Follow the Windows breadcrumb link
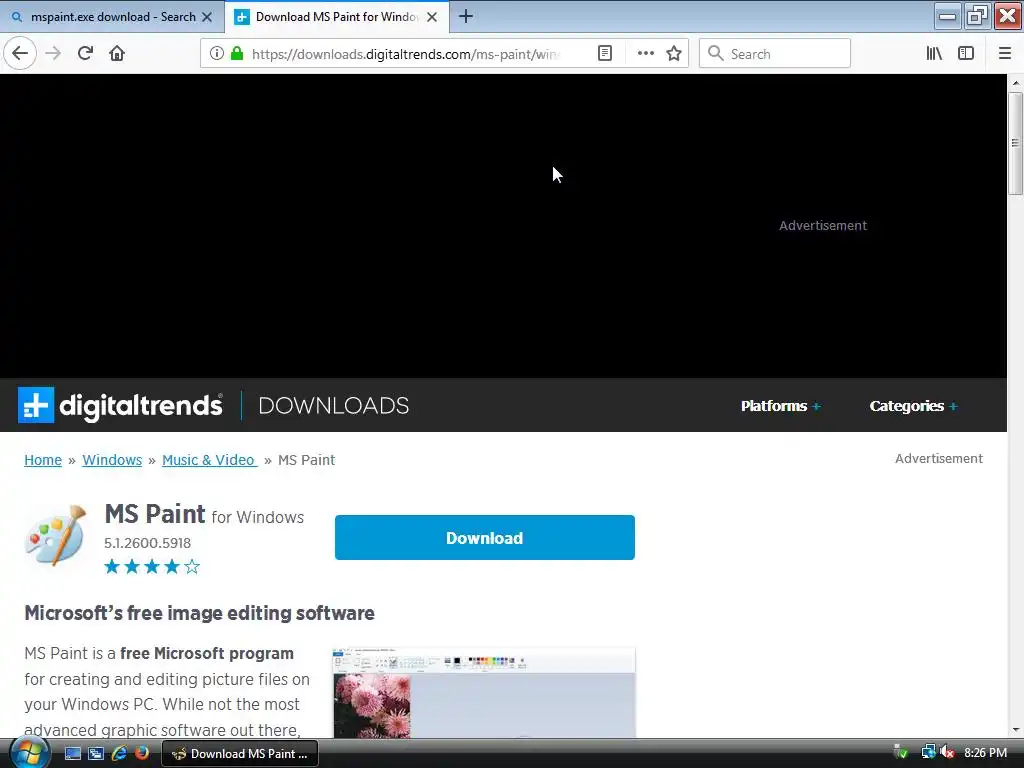Image resolution: width=1024 pixels, height=768 pixels. click(x=112, y=460)
